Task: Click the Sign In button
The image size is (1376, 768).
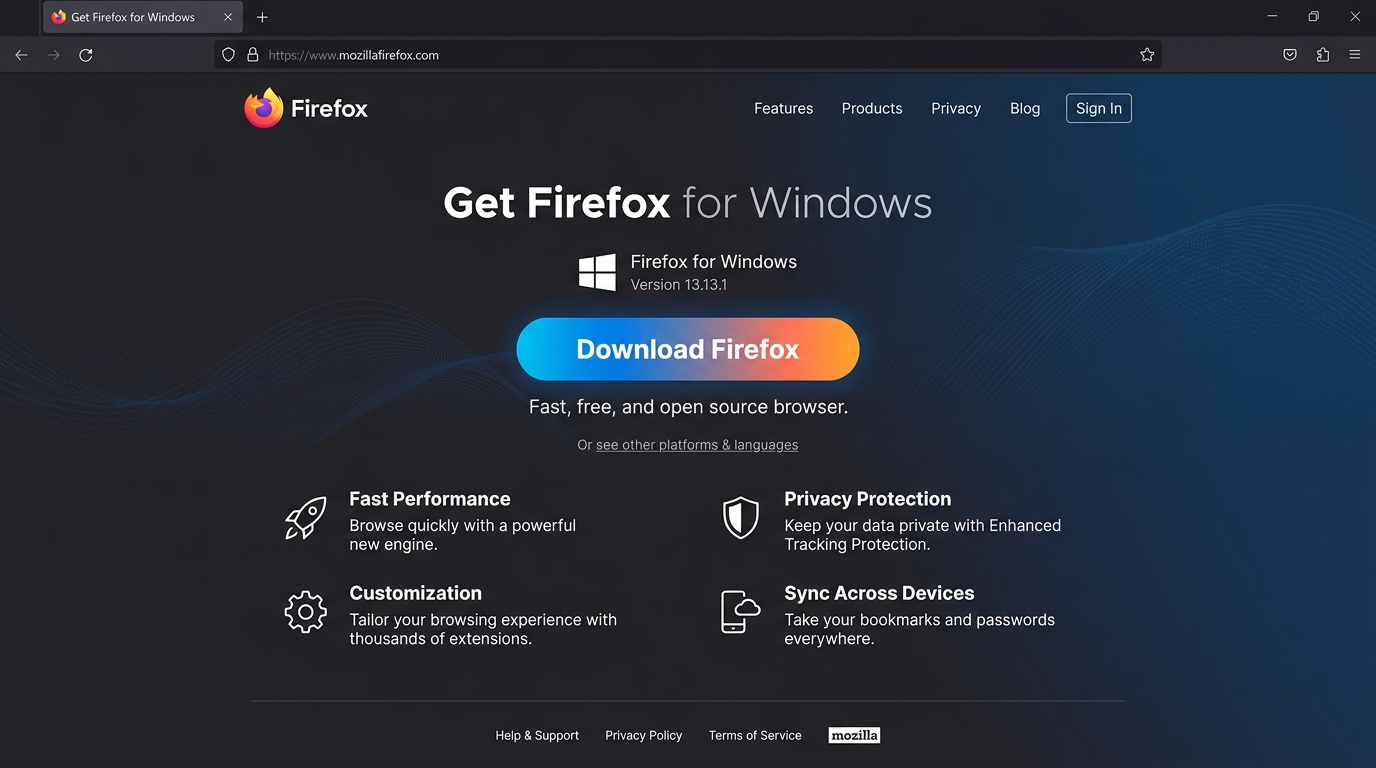Action: coord(1099,108)
